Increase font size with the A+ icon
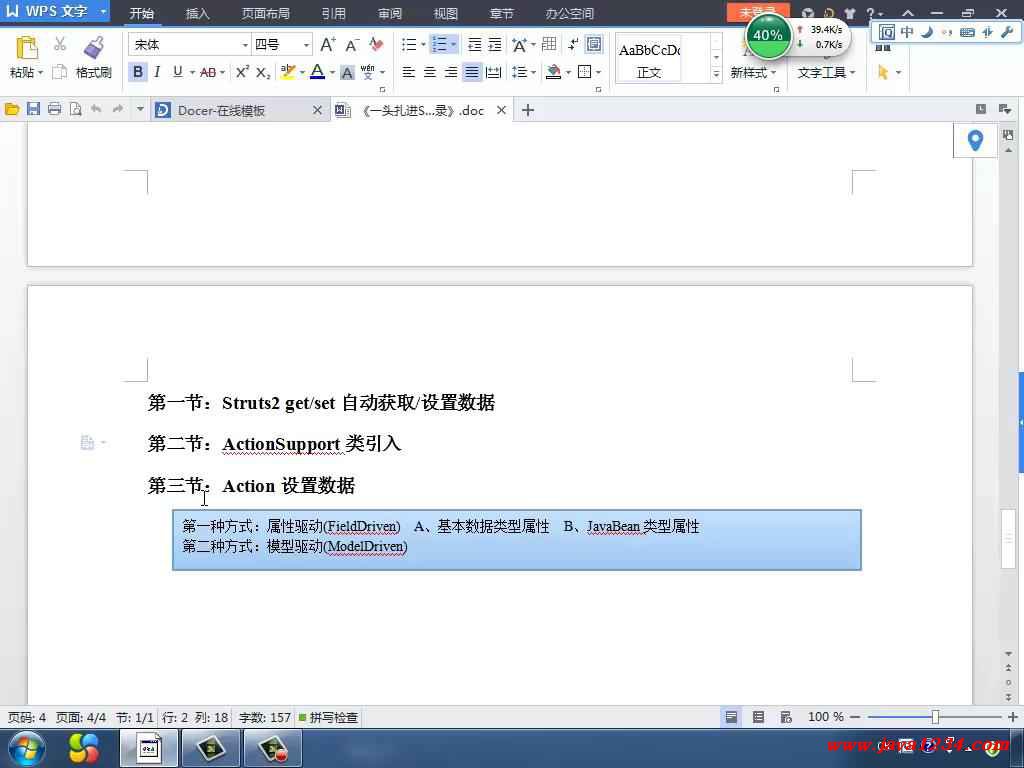 (328, 44)
